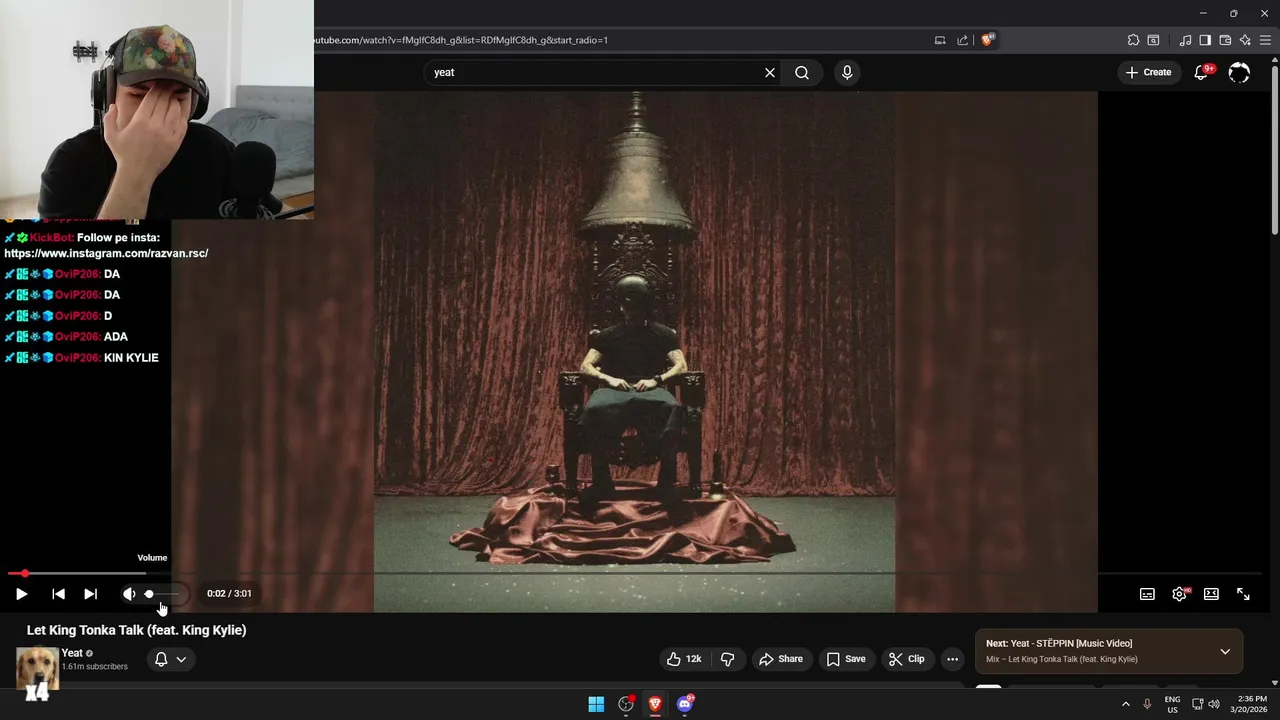Open the Windows Start menu
The image size is (1280, 720).
[x=596, y=704]
